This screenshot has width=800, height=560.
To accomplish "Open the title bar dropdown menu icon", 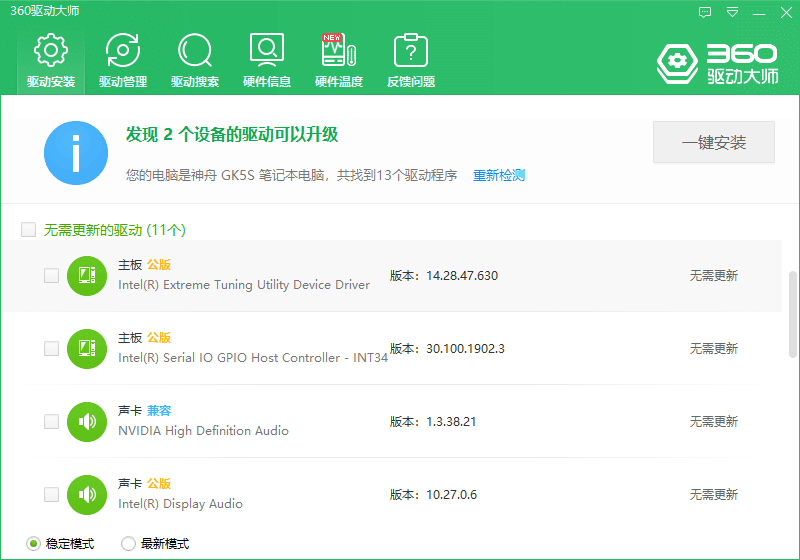I will click(732, 12).
